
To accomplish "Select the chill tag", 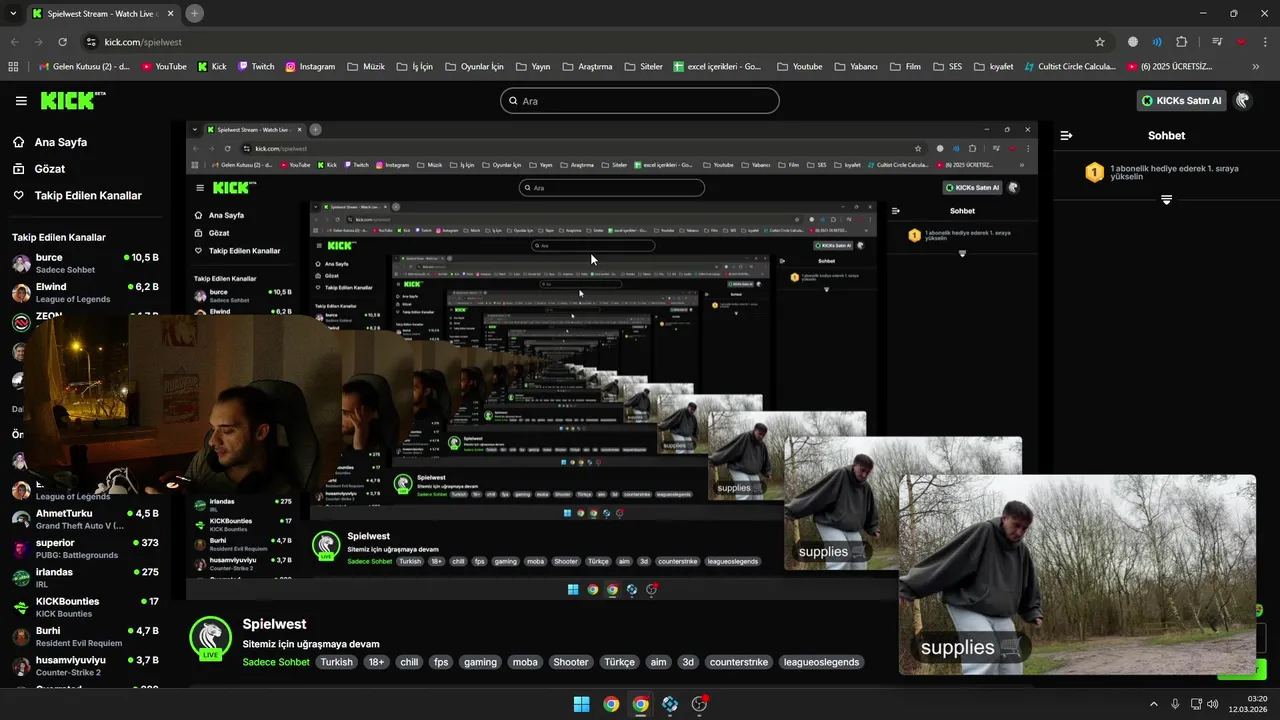I will [409, 662].
